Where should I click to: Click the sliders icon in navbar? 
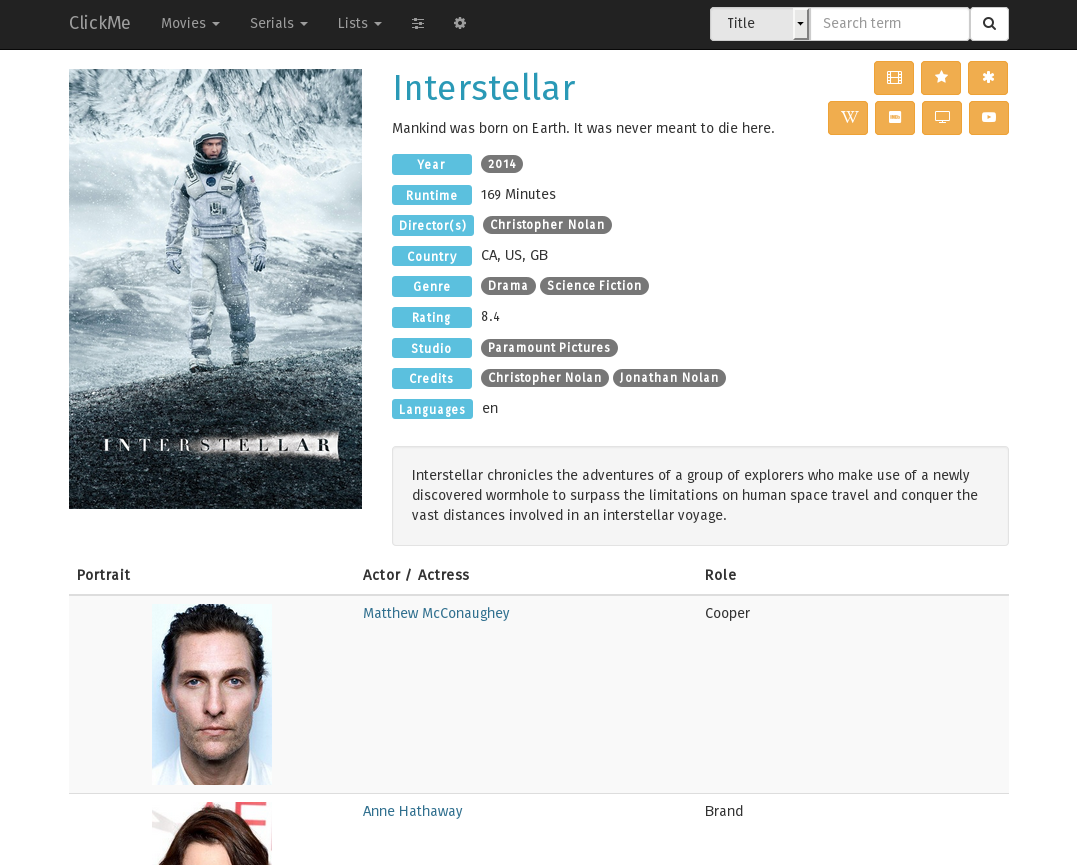click(418, 24)
